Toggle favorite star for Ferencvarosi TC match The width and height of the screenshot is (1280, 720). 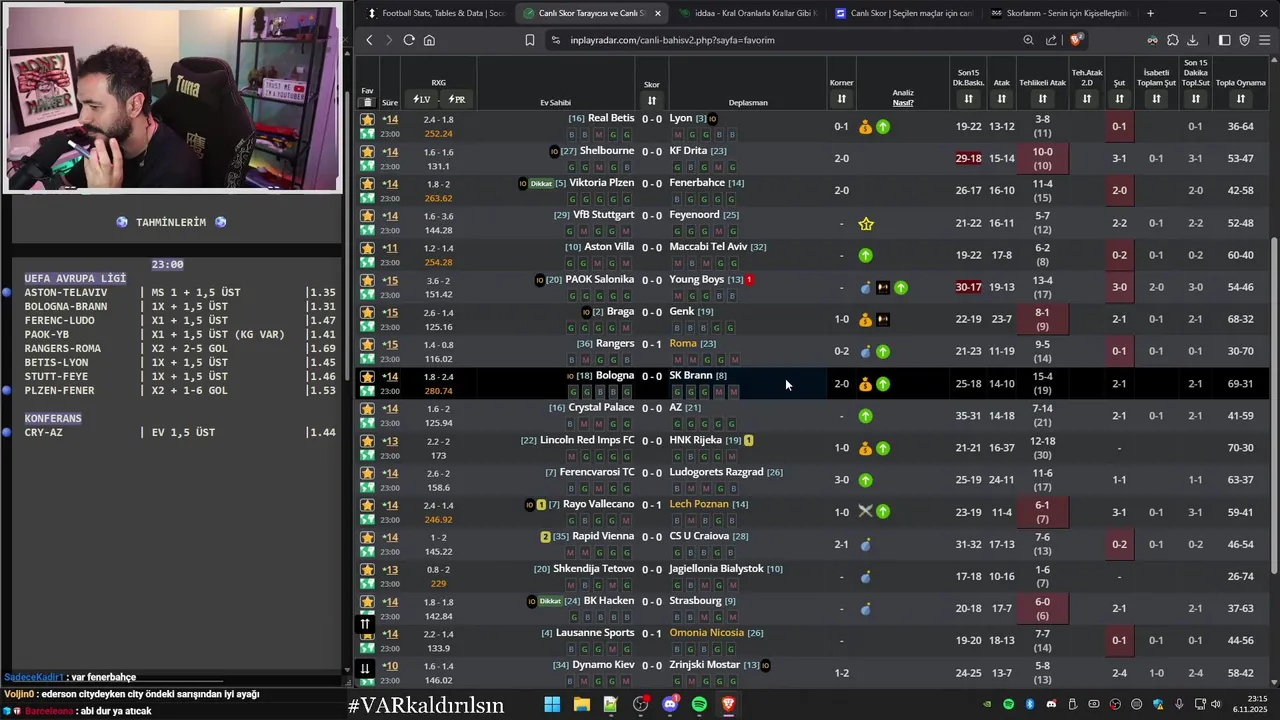[x=367, y=473]
